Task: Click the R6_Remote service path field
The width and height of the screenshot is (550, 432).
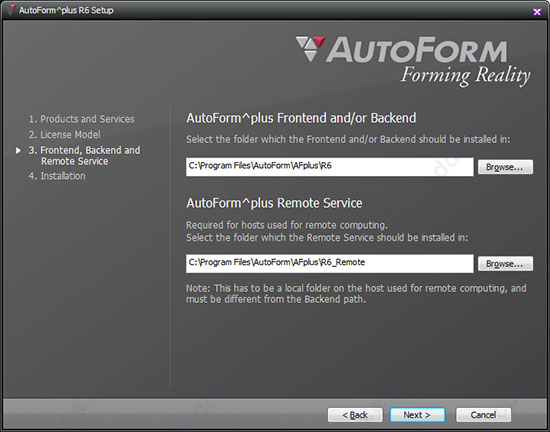Action: (x=330, y=263)
